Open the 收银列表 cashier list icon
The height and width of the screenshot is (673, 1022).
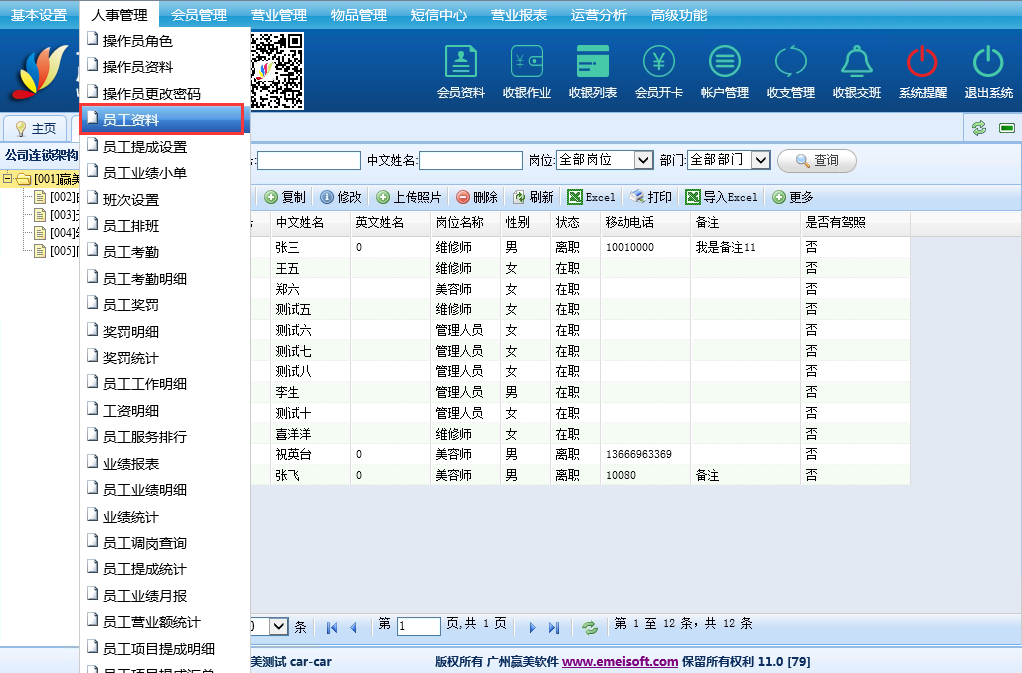592,71
